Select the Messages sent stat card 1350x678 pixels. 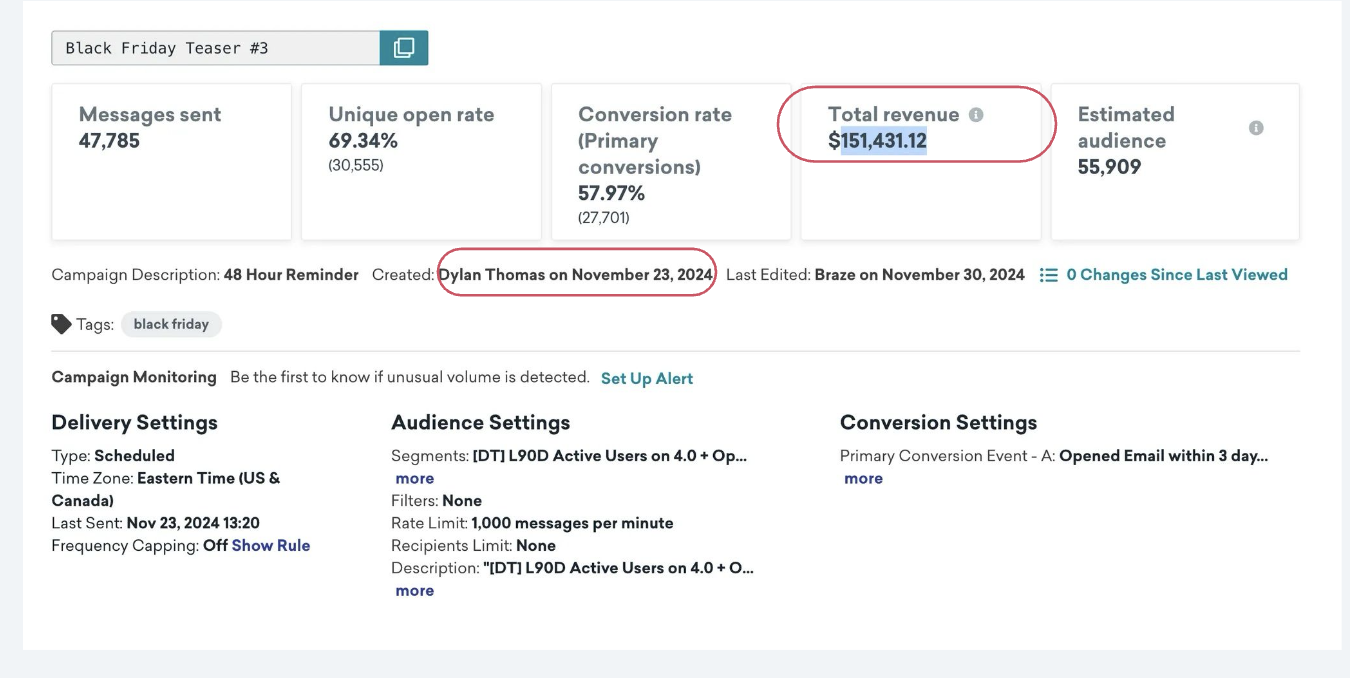(x=171, y=160)
